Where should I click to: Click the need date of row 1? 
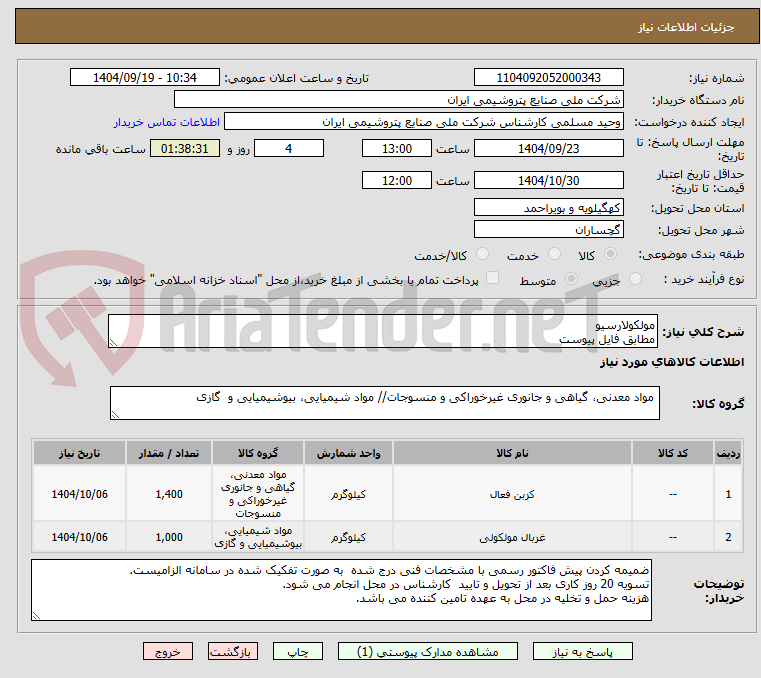[x=80, y=495]
